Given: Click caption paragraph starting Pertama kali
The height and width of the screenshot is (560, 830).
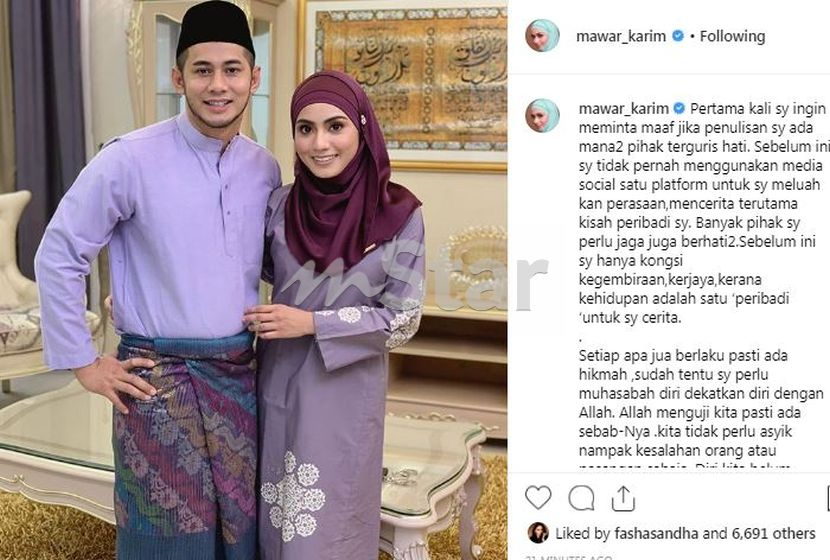Looking at the screenshot, I should (702, 213).
